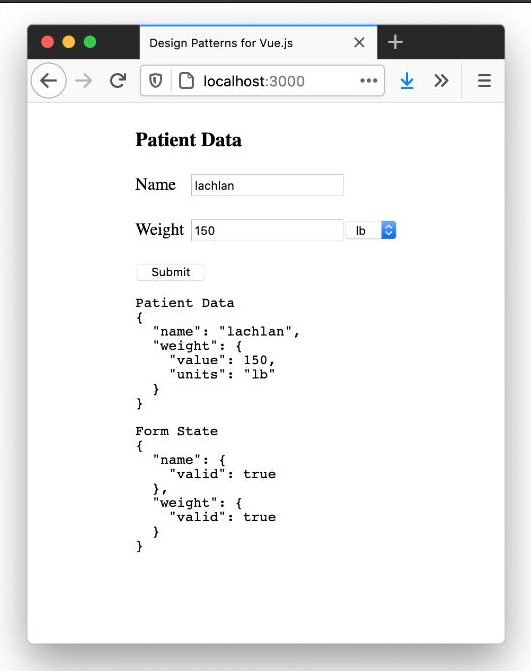Focus the Weight field showing 150

[x=267, y=230]
